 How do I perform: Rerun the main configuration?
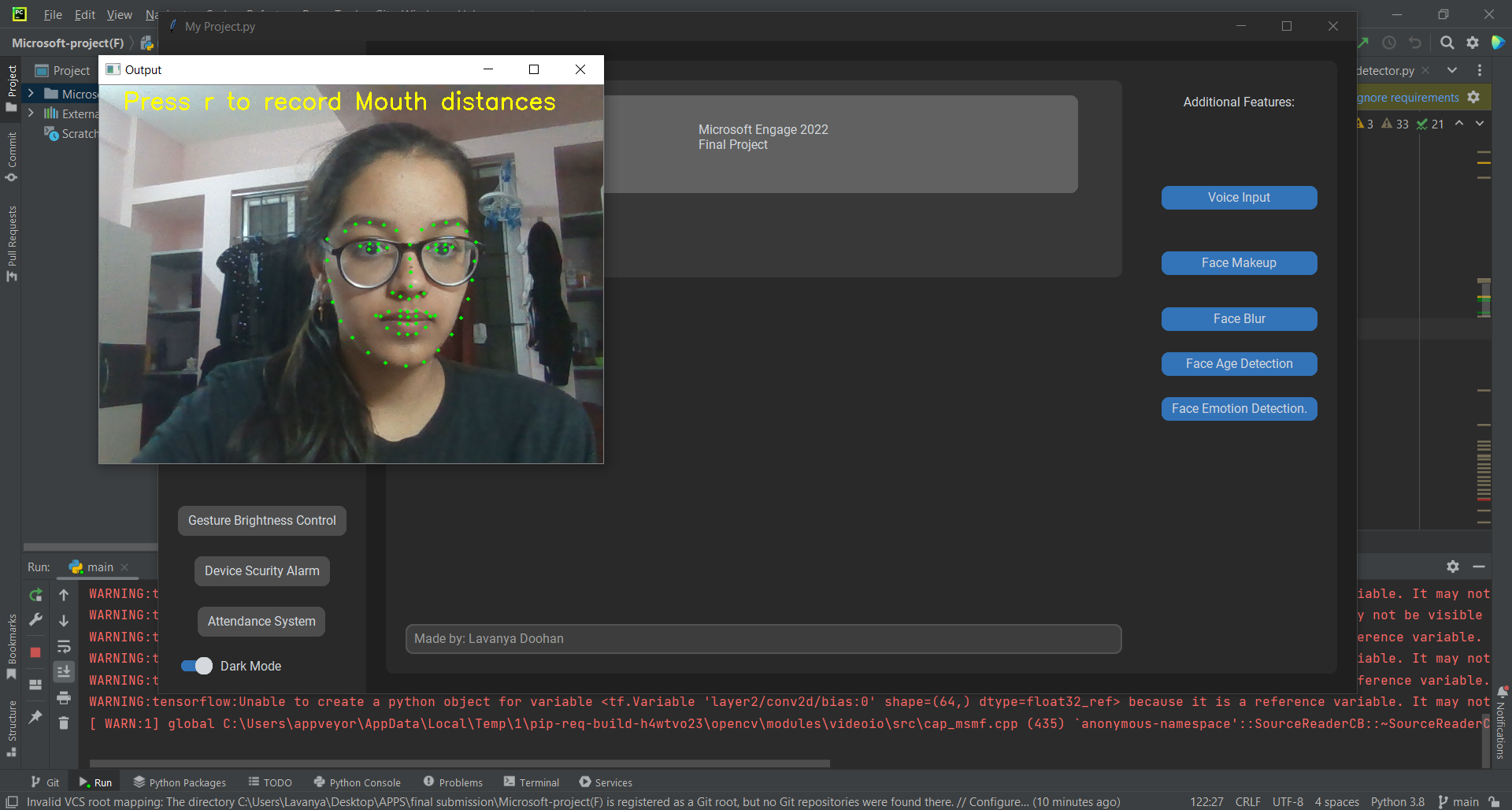point(35,596)
